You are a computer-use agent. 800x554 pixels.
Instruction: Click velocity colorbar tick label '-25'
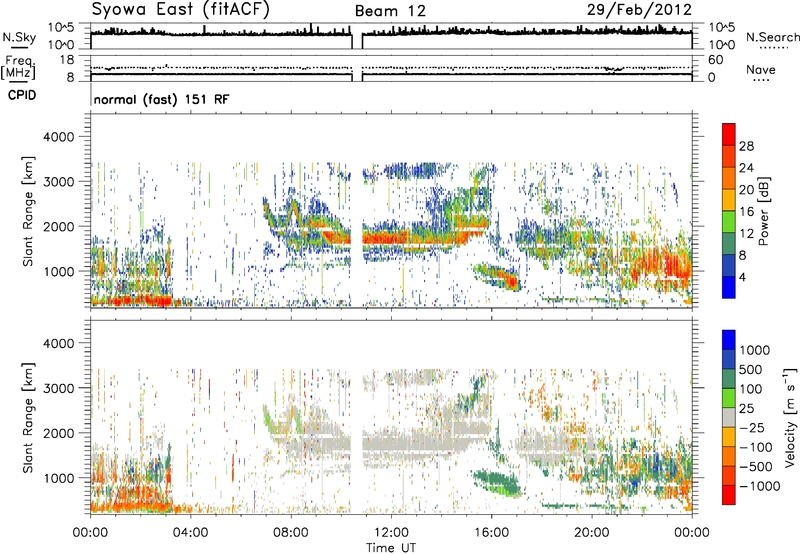753,427
